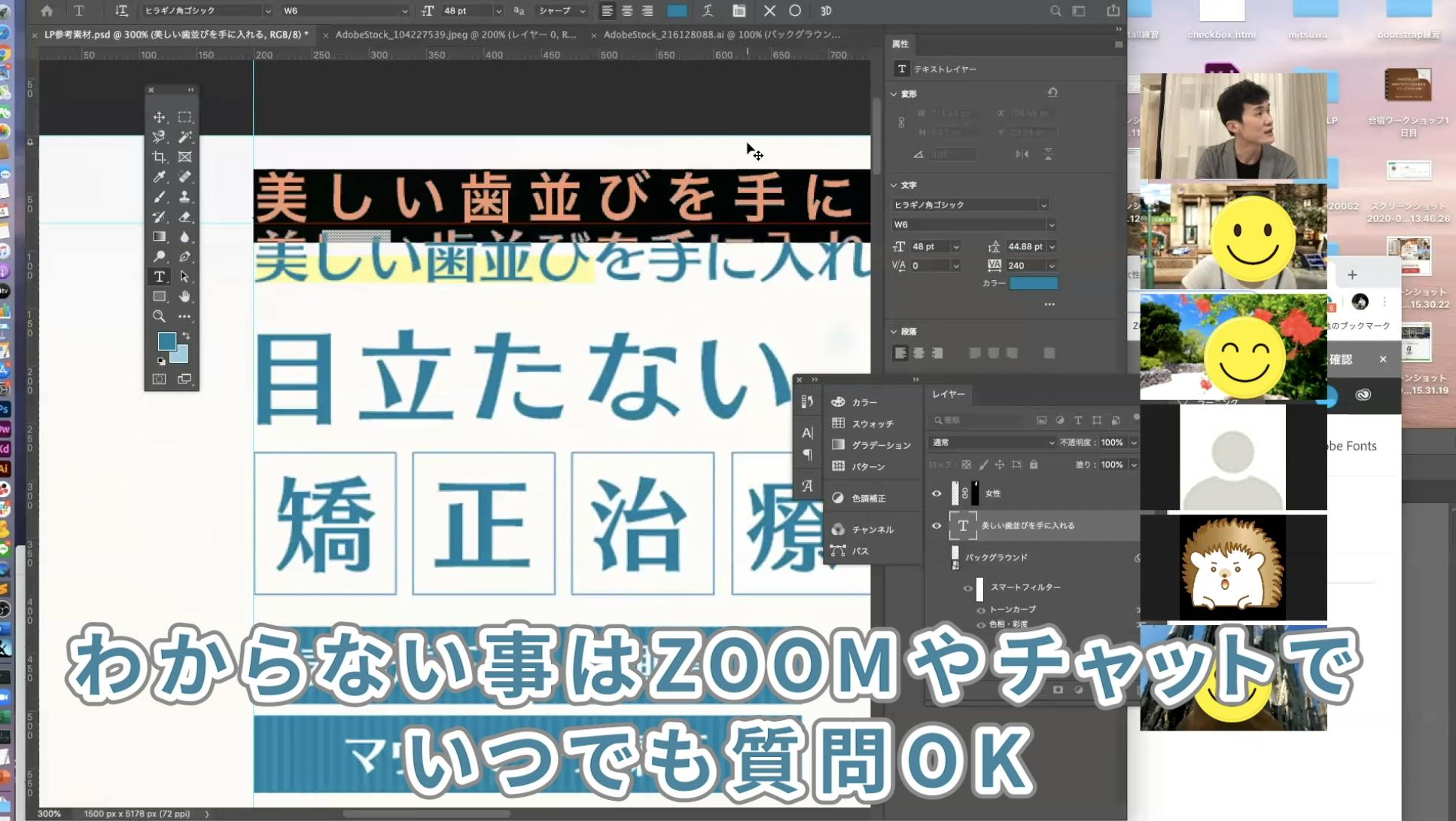Select the Eraser tool
1456x821 pixels.
[x=184, y=216]
